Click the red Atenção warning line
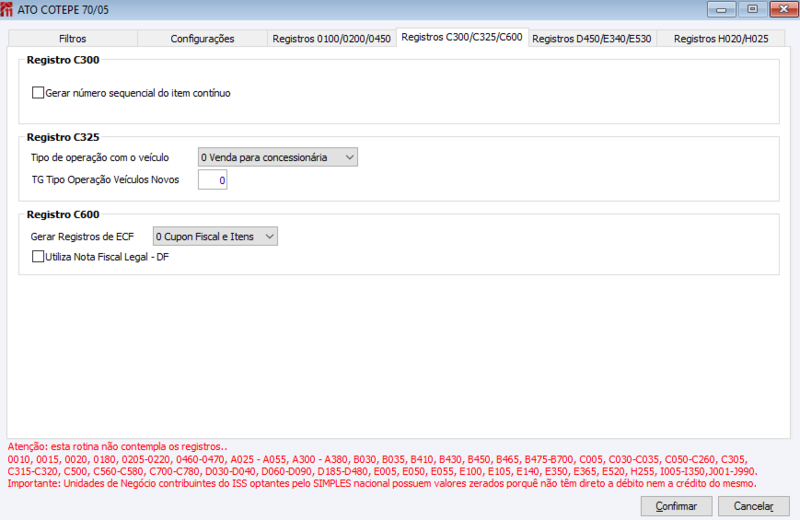The image size is (800, 520). [117, 447]
